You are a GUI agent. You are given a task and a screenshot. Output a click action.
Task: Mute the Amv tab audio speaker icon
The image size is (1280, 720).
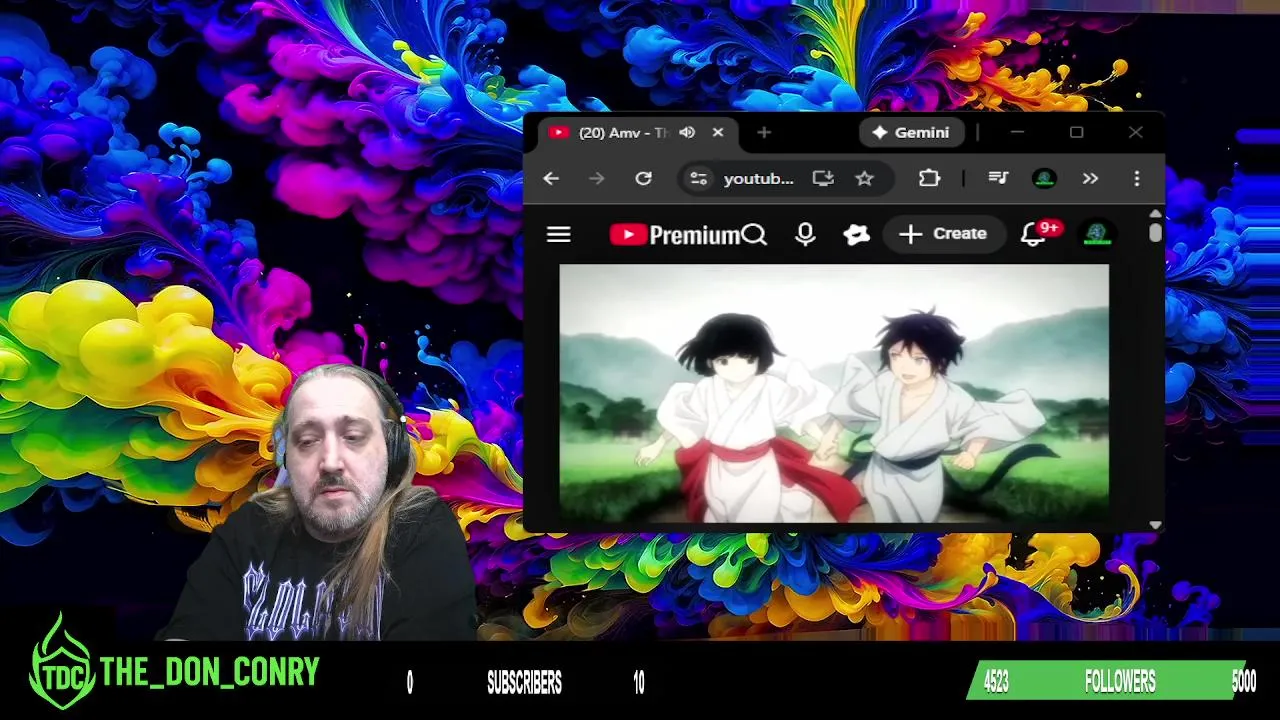[x=687, y=133]
